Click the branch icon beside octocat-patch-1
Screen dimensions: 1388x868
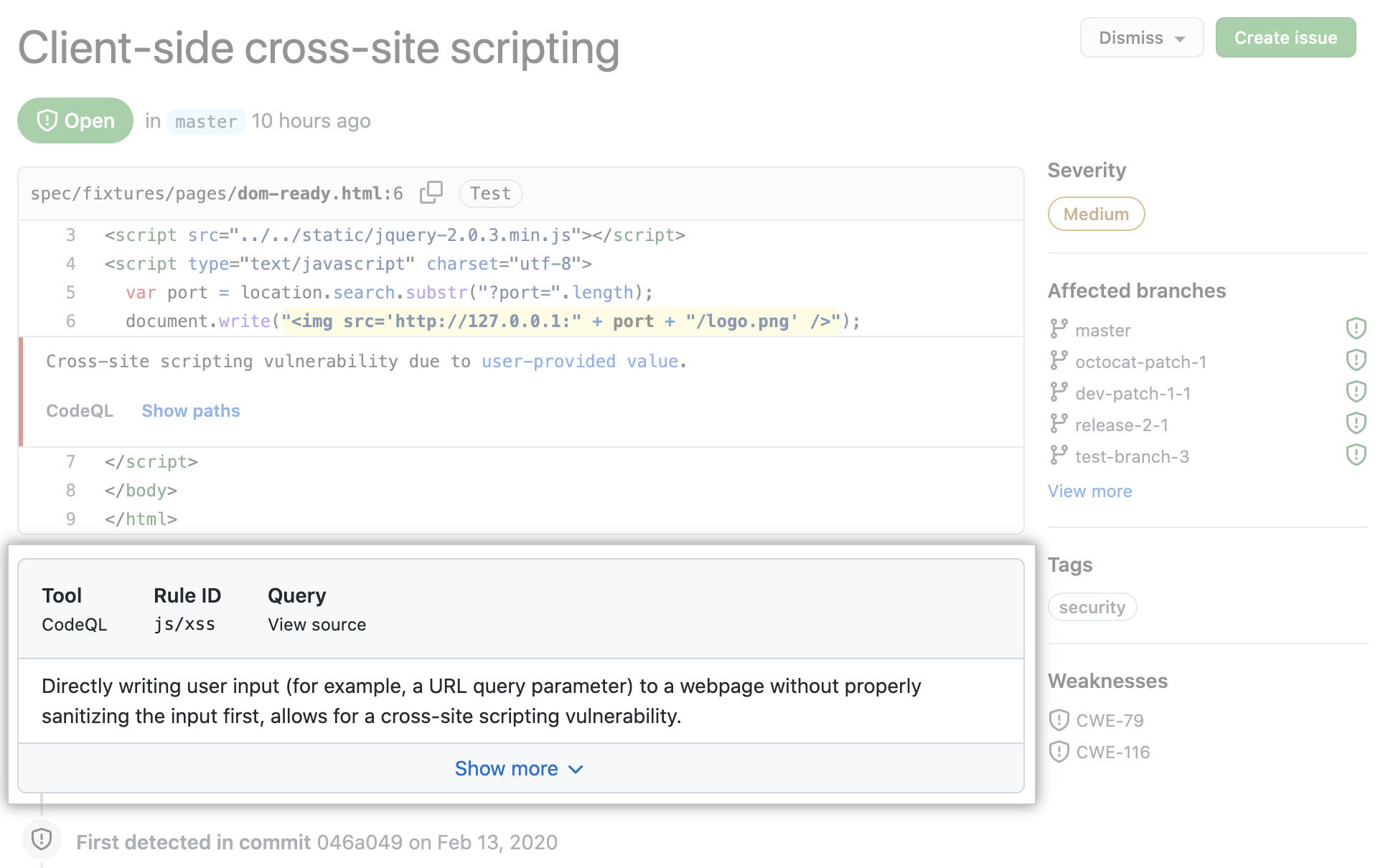pyautogui.click(x=1059, y=361)
